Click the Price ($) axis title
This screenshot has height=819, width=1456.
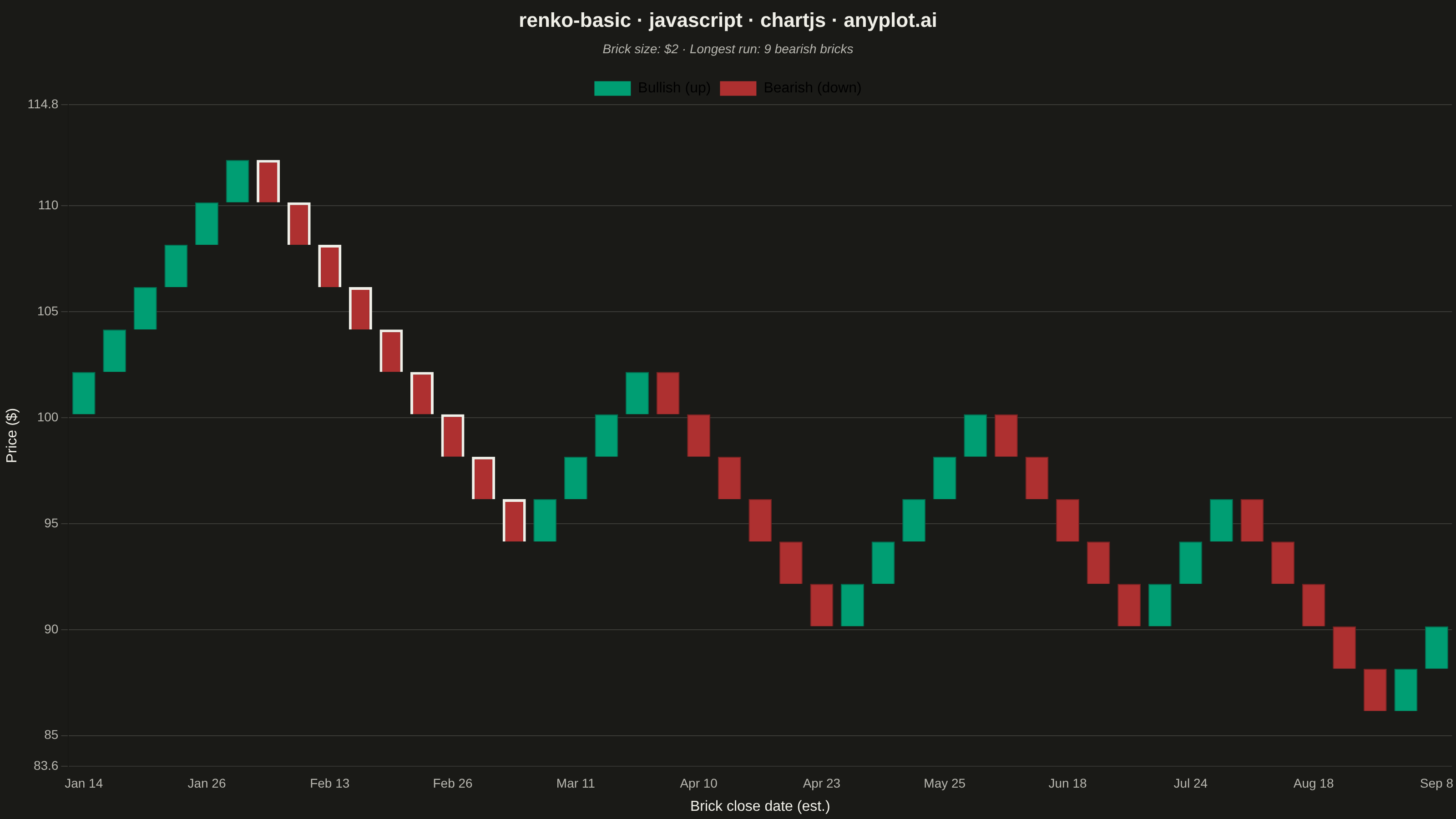click(11, 435)
